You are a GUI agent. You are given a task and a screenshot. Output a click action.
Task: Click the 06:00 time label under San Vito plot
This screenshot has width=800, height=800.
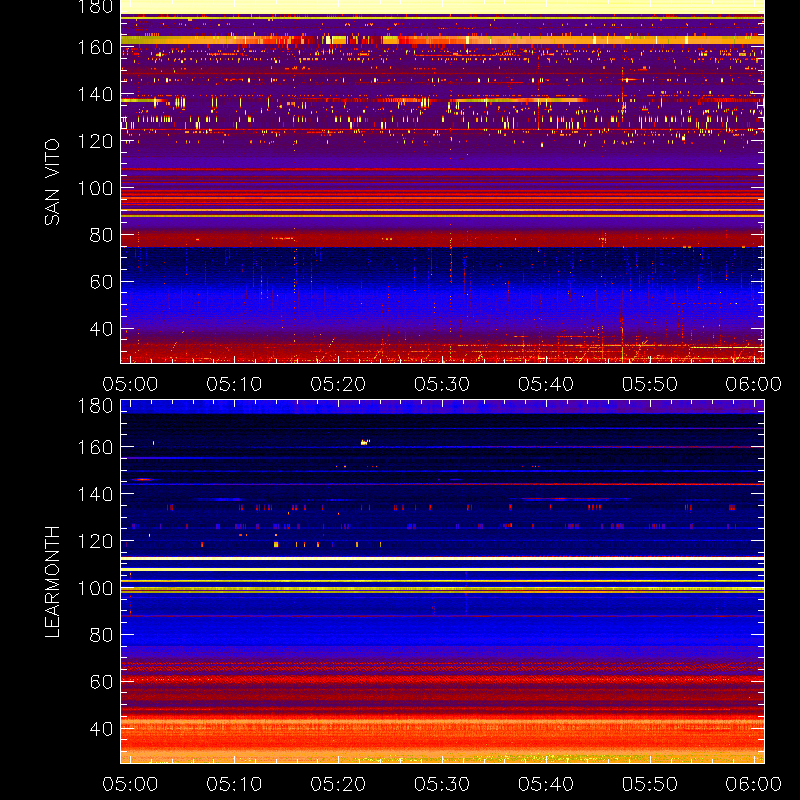754,384
